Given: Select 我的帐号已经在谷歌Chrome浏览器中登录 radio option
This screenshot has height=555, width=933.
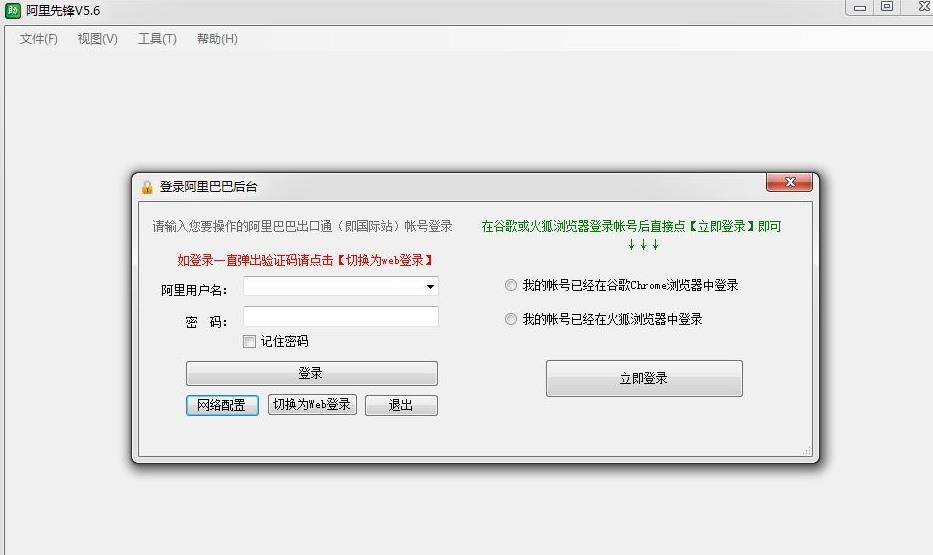Looking at the screenshot, I should click(511, 286).
